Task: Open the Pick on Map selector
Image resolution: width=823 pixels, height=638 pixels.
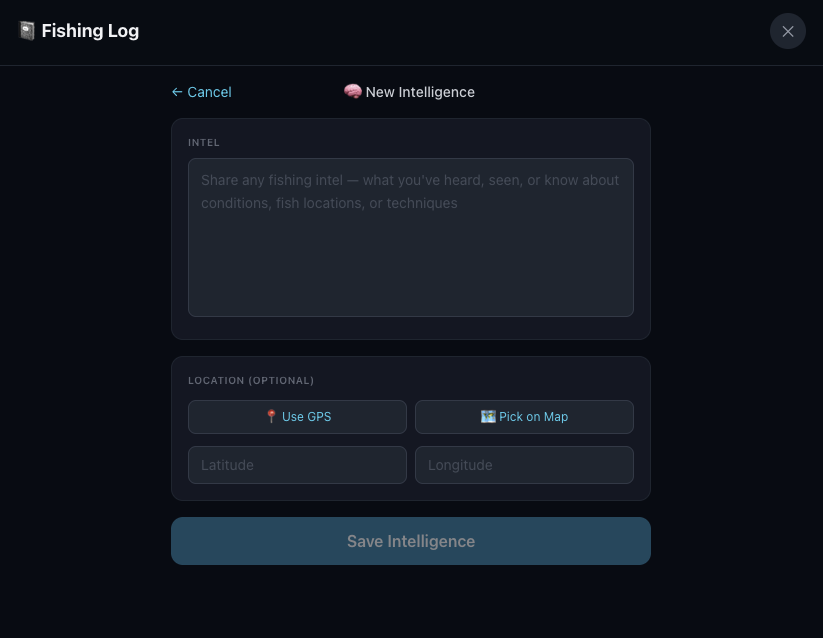Action: click(524, 416)
